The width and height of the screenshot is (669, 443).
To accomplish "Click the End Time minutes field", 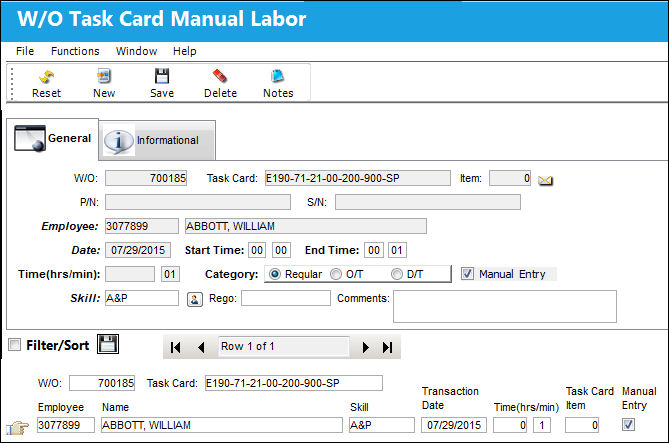I will coord(397,250).
